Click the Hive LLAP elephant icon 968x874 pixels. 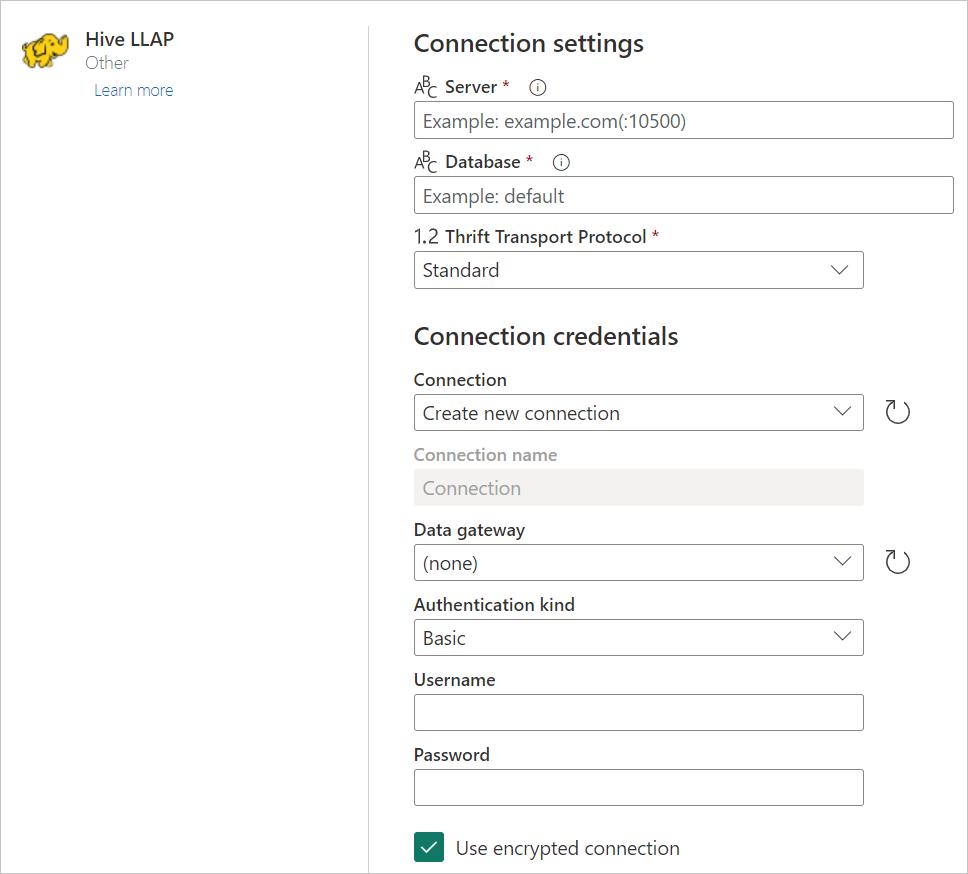point(45,51)
